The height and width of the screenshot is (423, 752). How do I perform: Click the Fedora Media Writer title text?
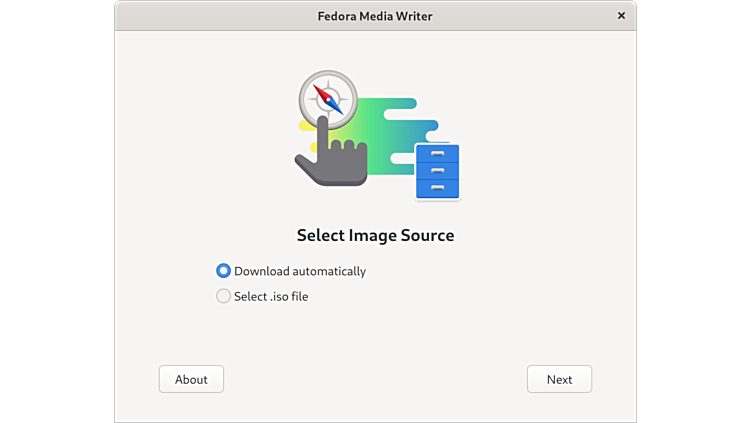(x=375, y=16)
